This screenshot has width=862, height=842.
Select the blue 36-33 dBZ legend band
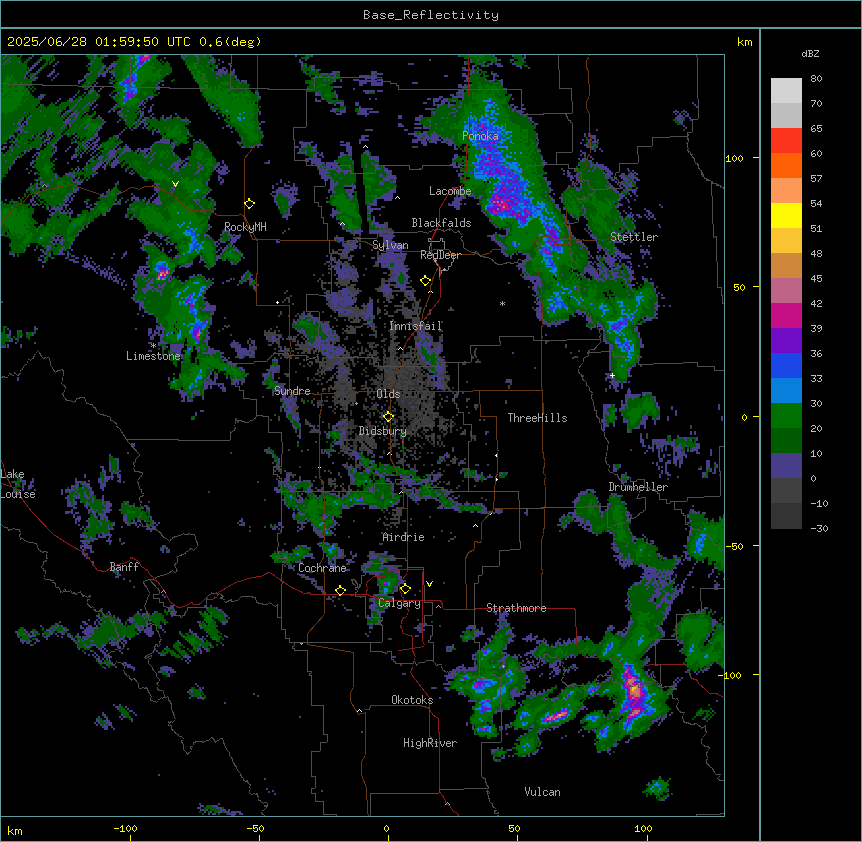pos(786,365)
